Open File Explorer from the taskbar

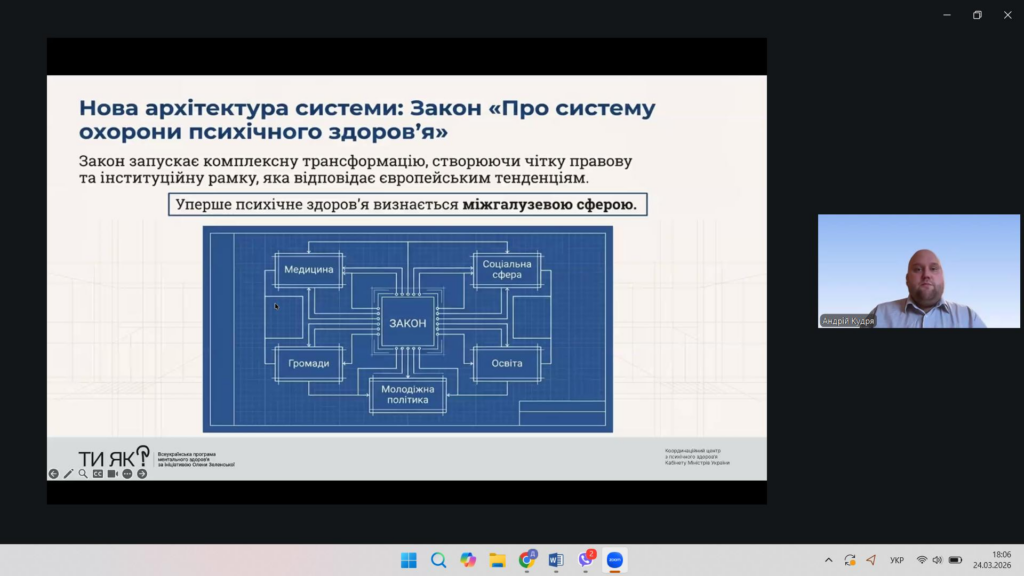pos(497,560)
